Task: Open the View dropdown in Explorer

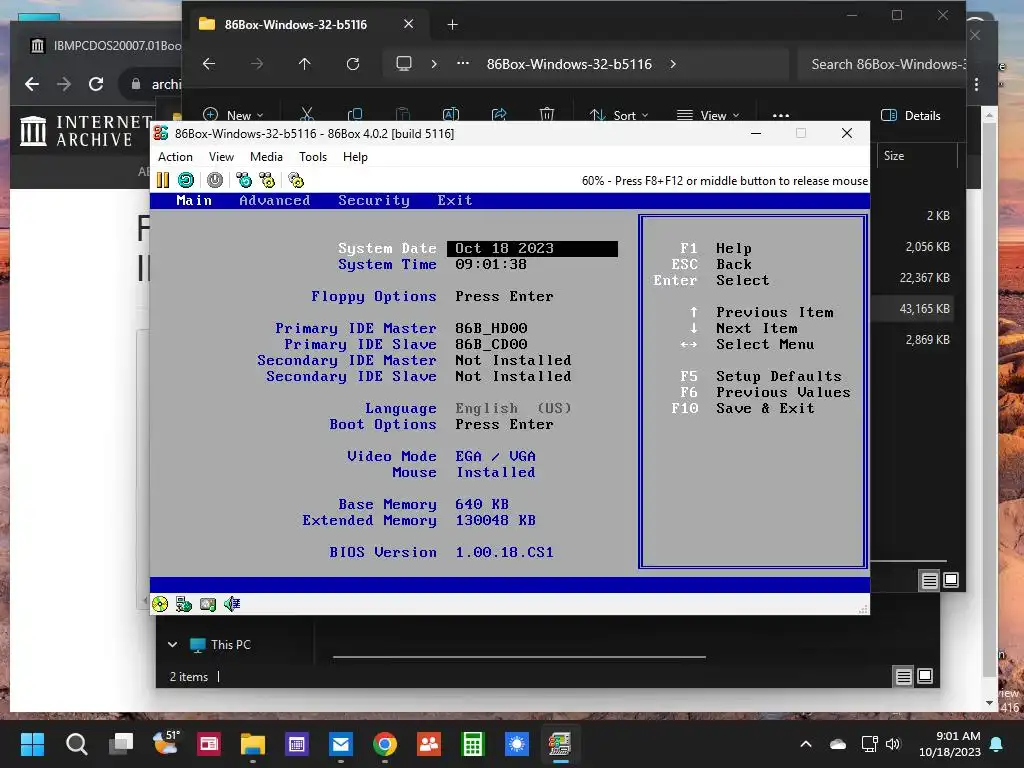Action: [709, 115]
